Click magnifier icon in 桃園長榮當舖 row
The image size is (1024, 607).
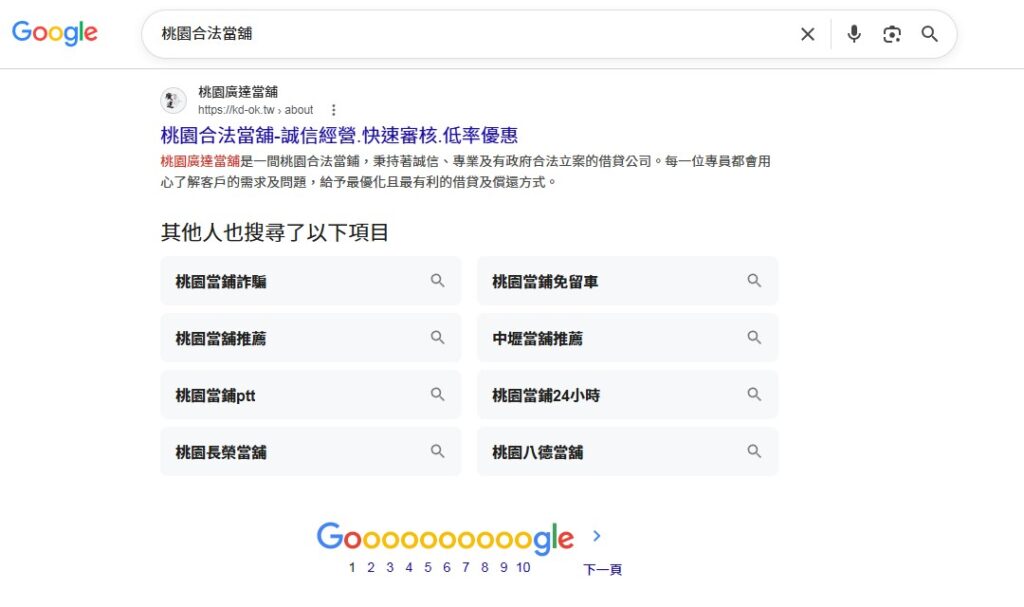tap(438, 451)
